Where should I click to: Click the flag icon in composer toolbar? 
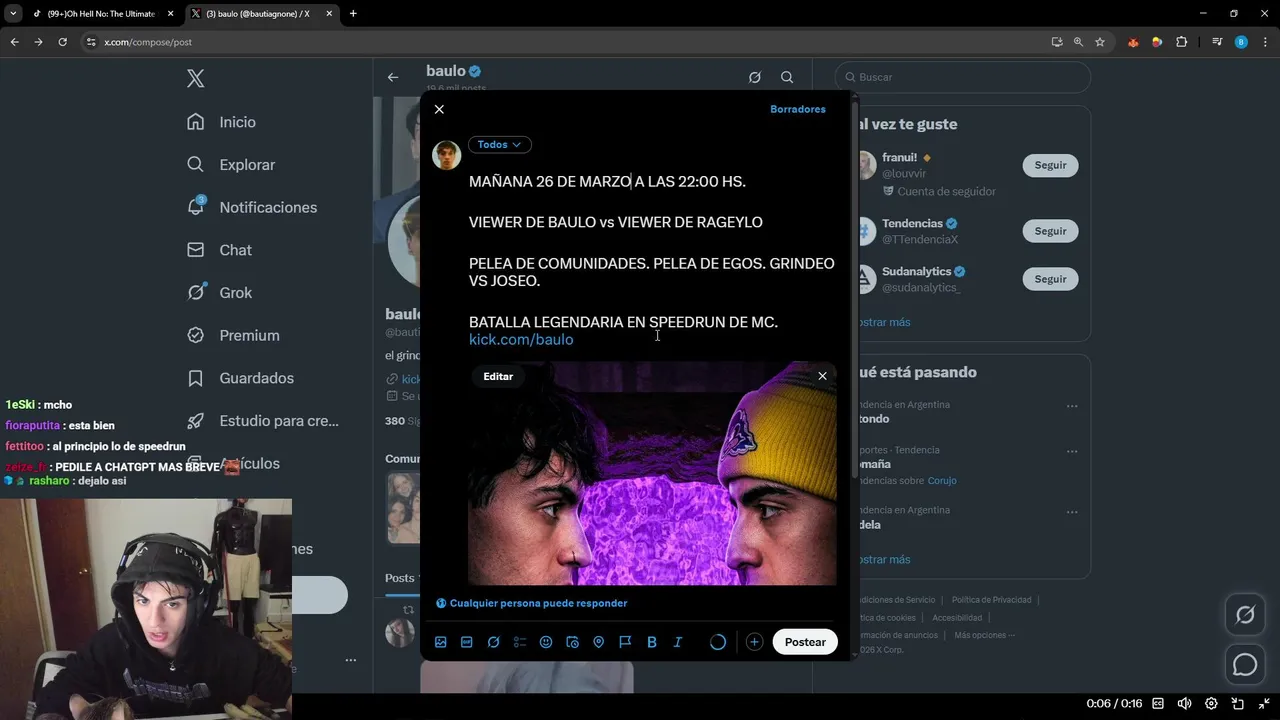click(x=625, y=642)
